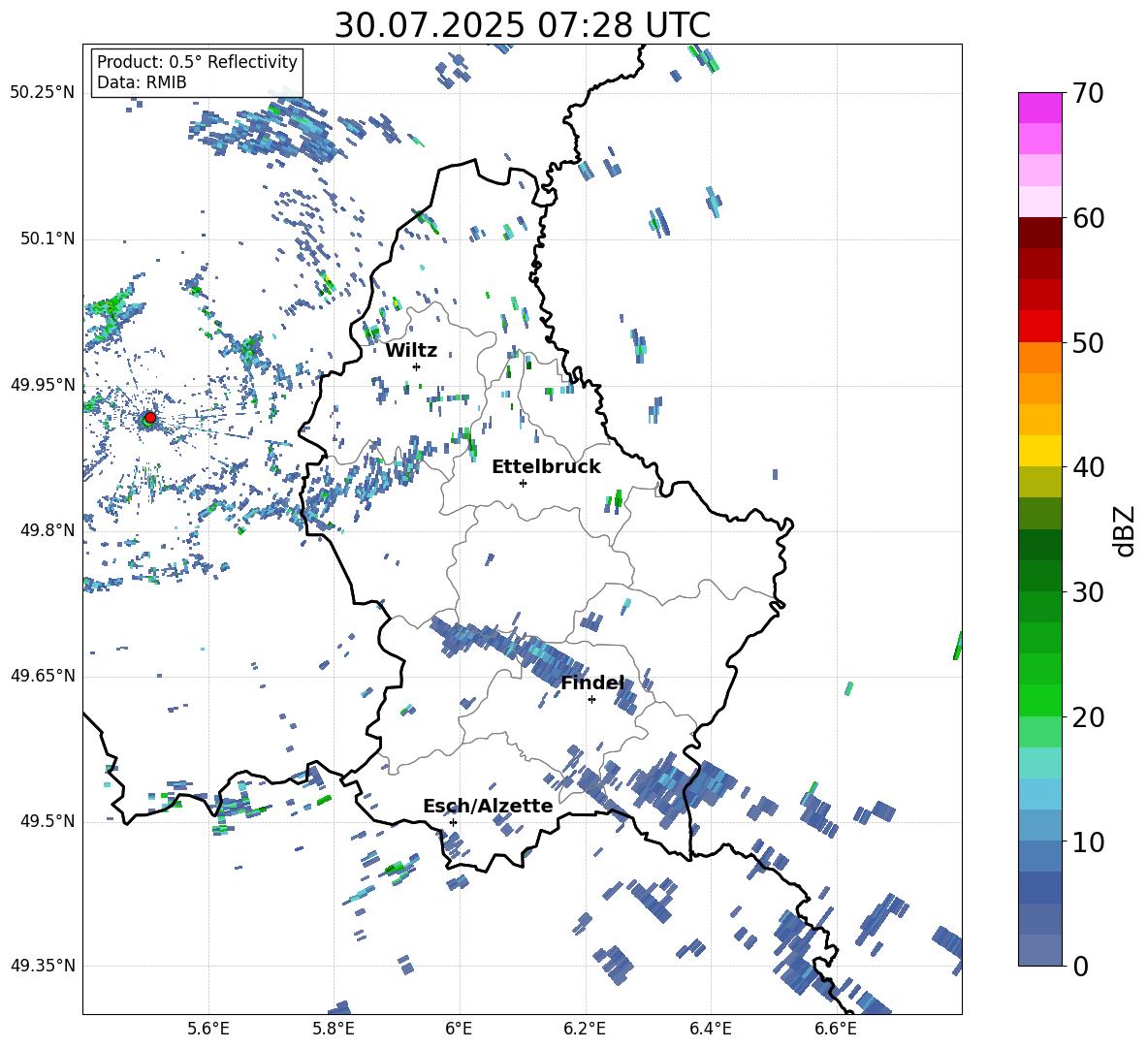The width and height of the screenshot is (1148, 1048).
Task: Click the 5.8°E longitude label
Action: coord(334,1029)
